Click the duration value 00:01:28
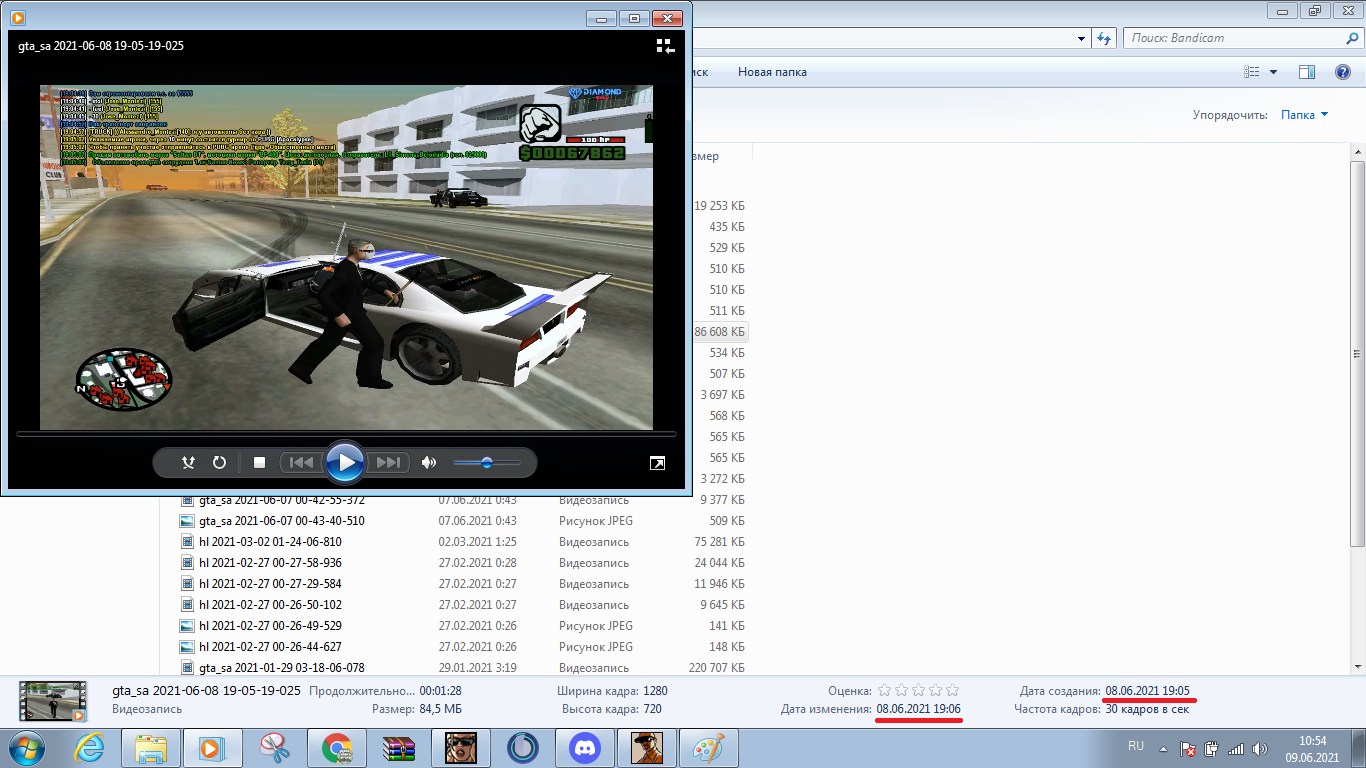The width and height of the screenshot is (1366, 768). pos(440,691)
